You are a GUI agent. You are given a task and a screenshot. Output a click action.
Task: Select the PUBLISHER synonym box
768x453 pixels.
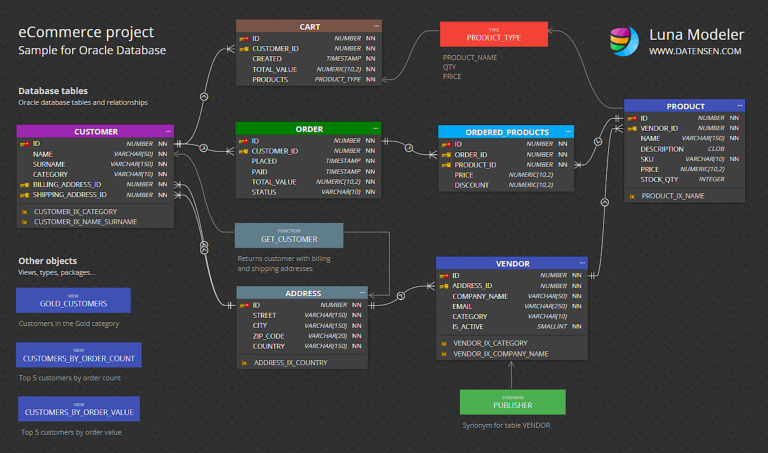[x=512, y=402]
